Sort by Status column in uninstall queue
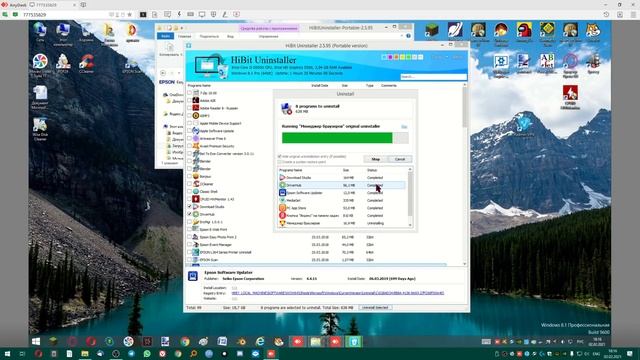This screenshot has height=360, width=640. point(372,170)
